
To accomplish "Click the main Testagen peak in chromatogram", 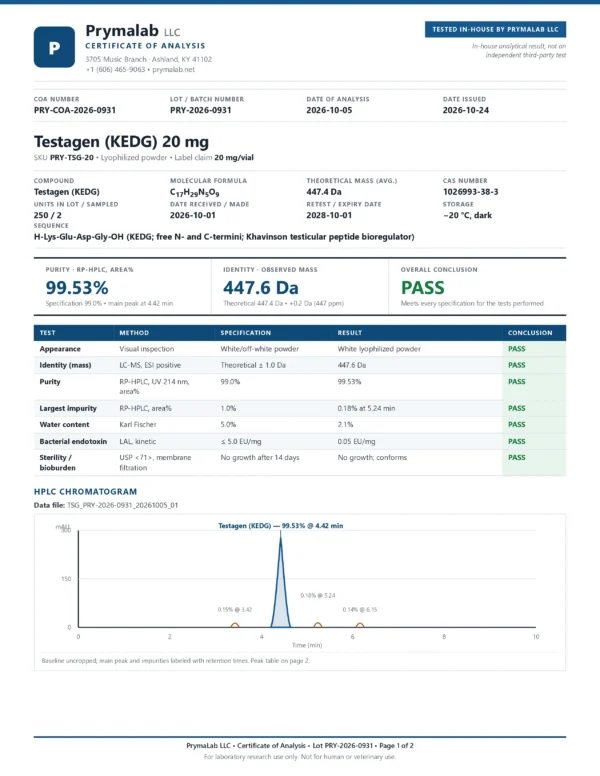I will (281, 584).
